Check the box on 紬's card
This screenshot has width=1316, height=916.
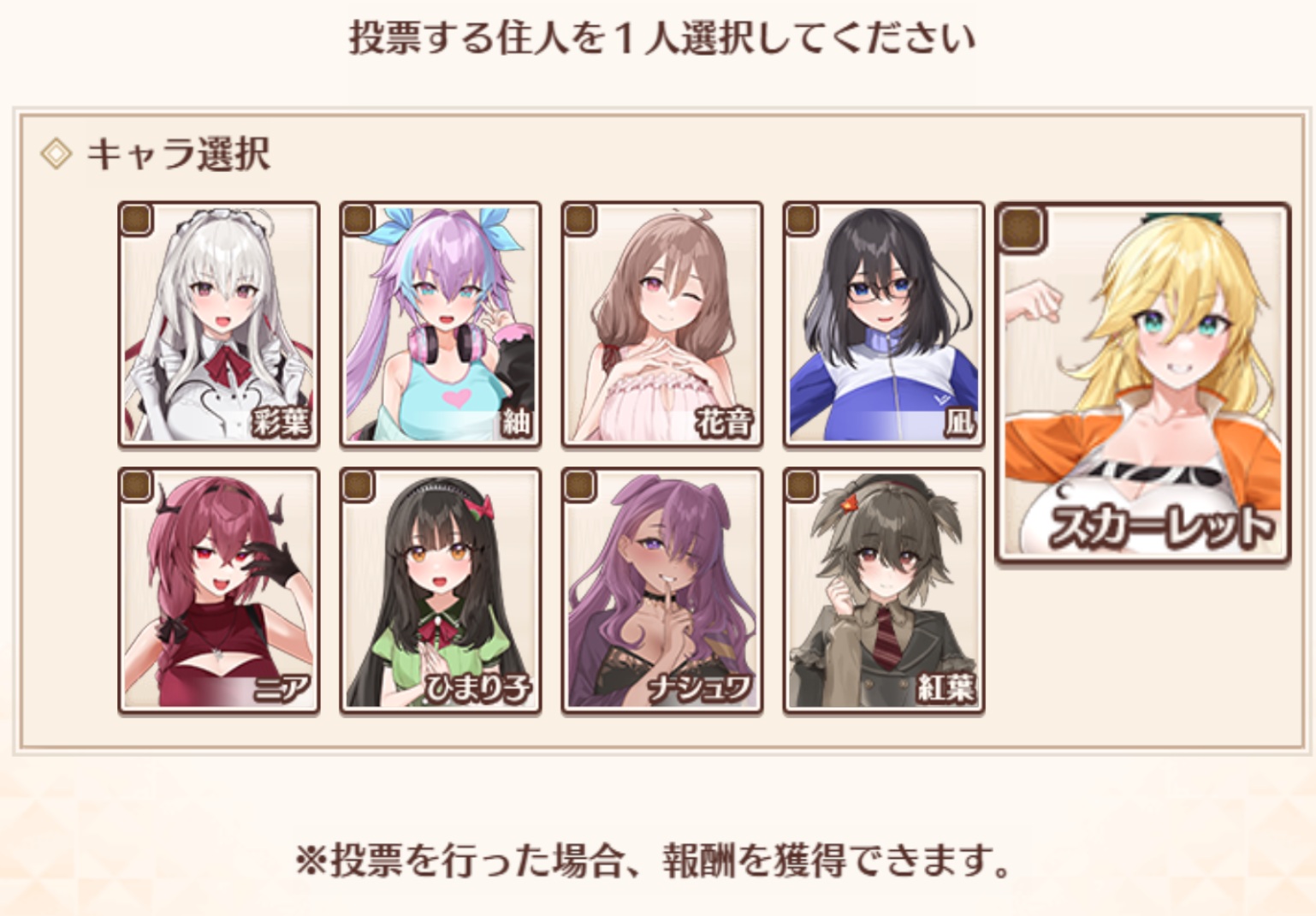tap(358, 219)
